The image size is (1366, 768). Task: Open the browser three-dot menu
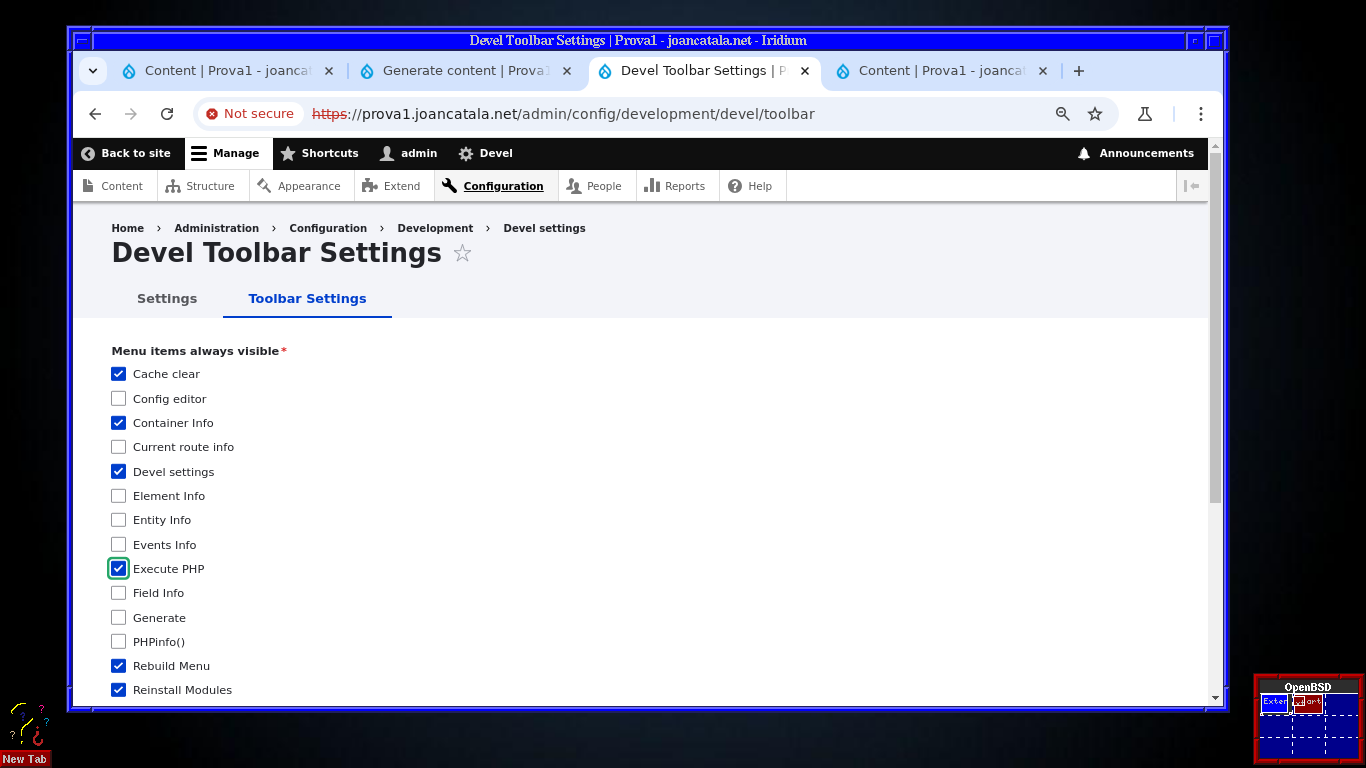coord(1201,114)
